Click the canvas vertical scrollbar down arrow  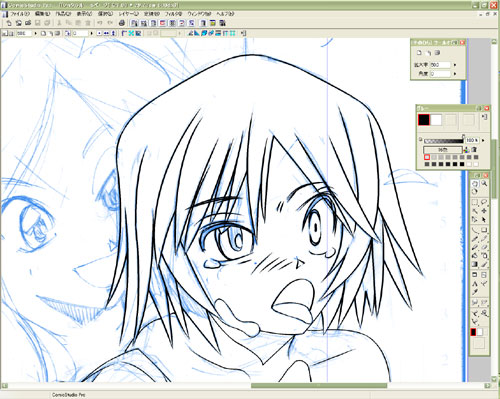(494, 379)
